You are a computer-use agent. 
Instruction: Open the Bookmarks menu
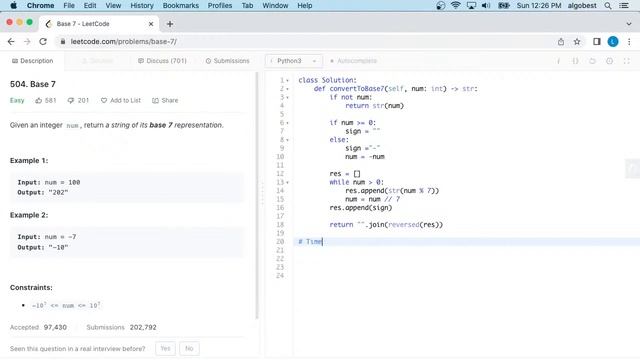click(x=180, y=6)
